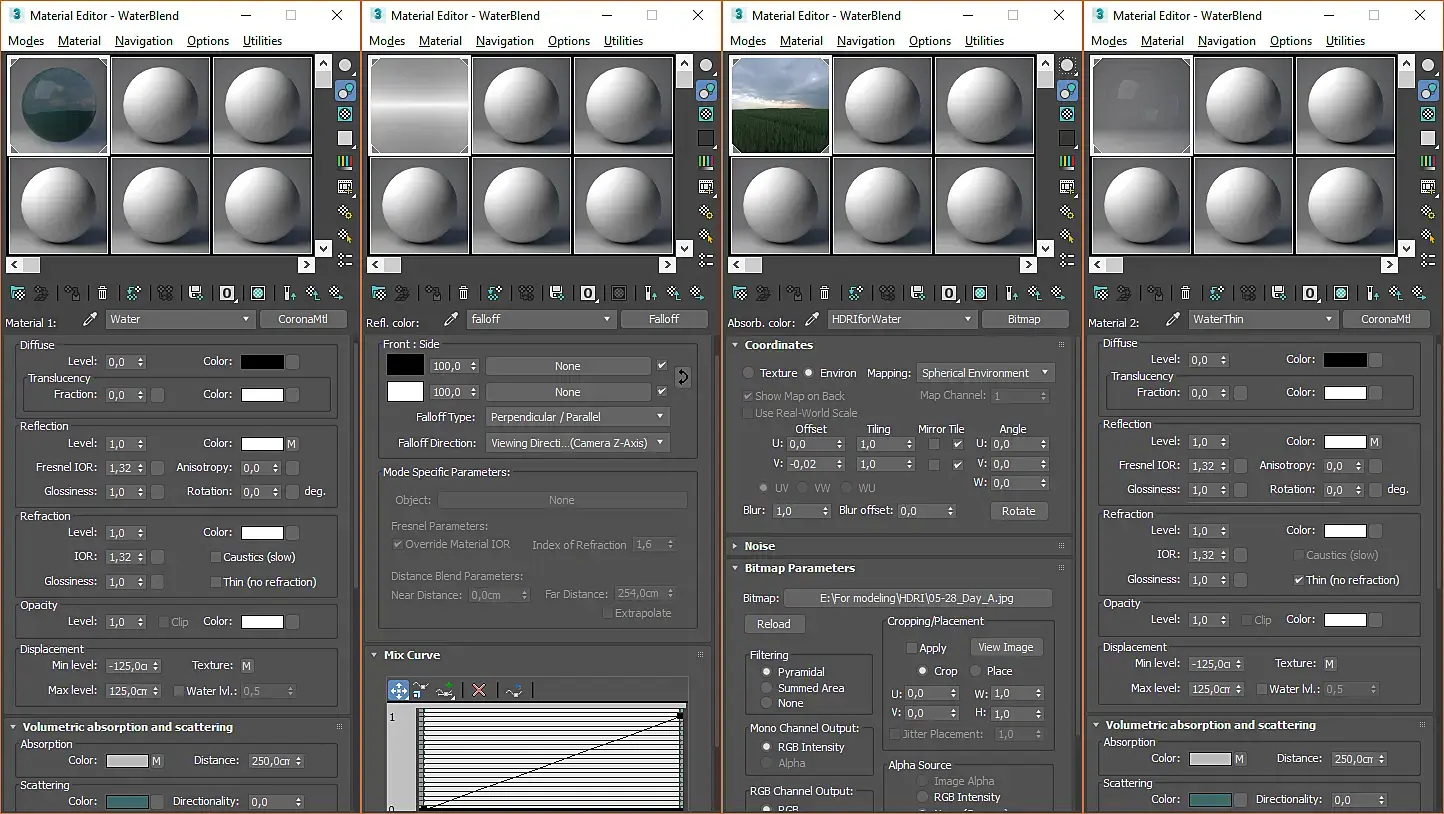Collapse Volumetric absorption and scattering in WaterThin window
The height and width of the screenshot is (814, 1444).
tap(1210, 725)
